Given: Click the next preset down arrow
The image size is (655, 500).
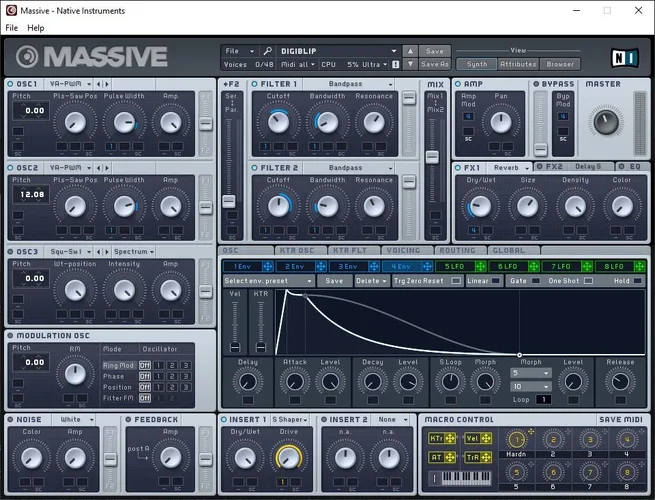Looking at the screenshot, I should coord(410,64).
